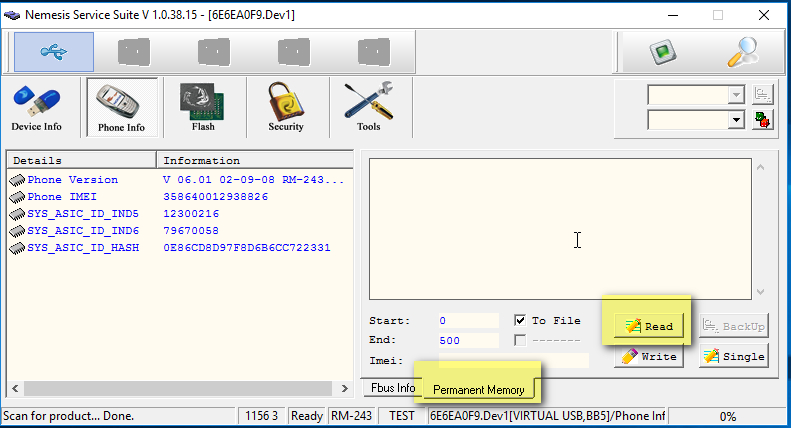Open the Flash section
Screen dimensions: 791x428
(x=203, y=108)
